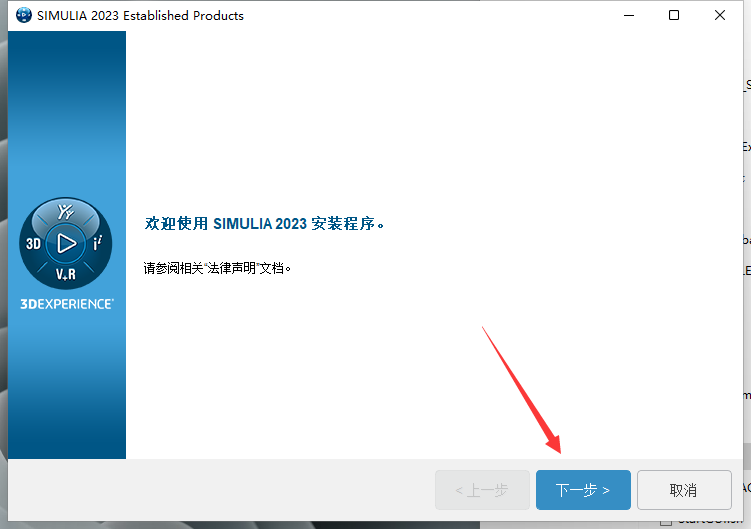Click the 欢迎使用 SIMULIA 2023 安装程序 heading
This screenshot has width=751, height=529.
(x=264, y=223)
